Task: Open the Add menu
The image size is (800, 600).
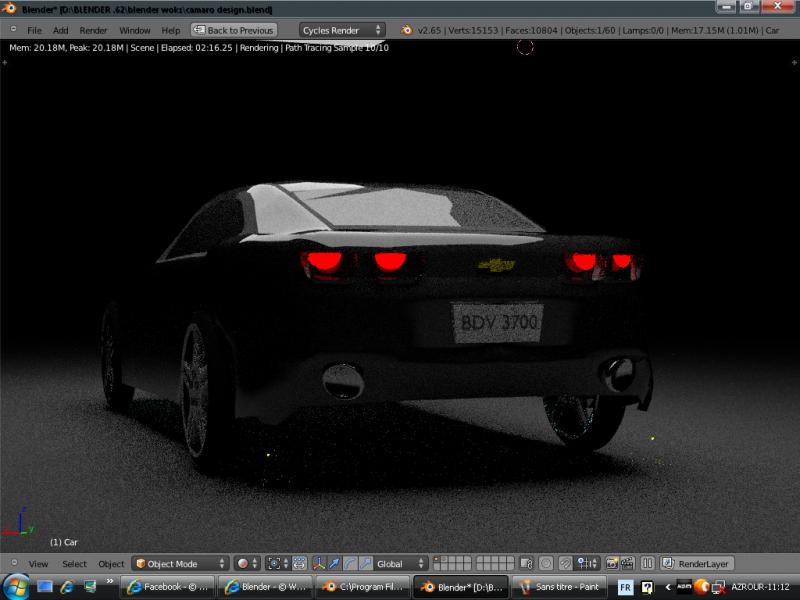Action: coord(60,30)
